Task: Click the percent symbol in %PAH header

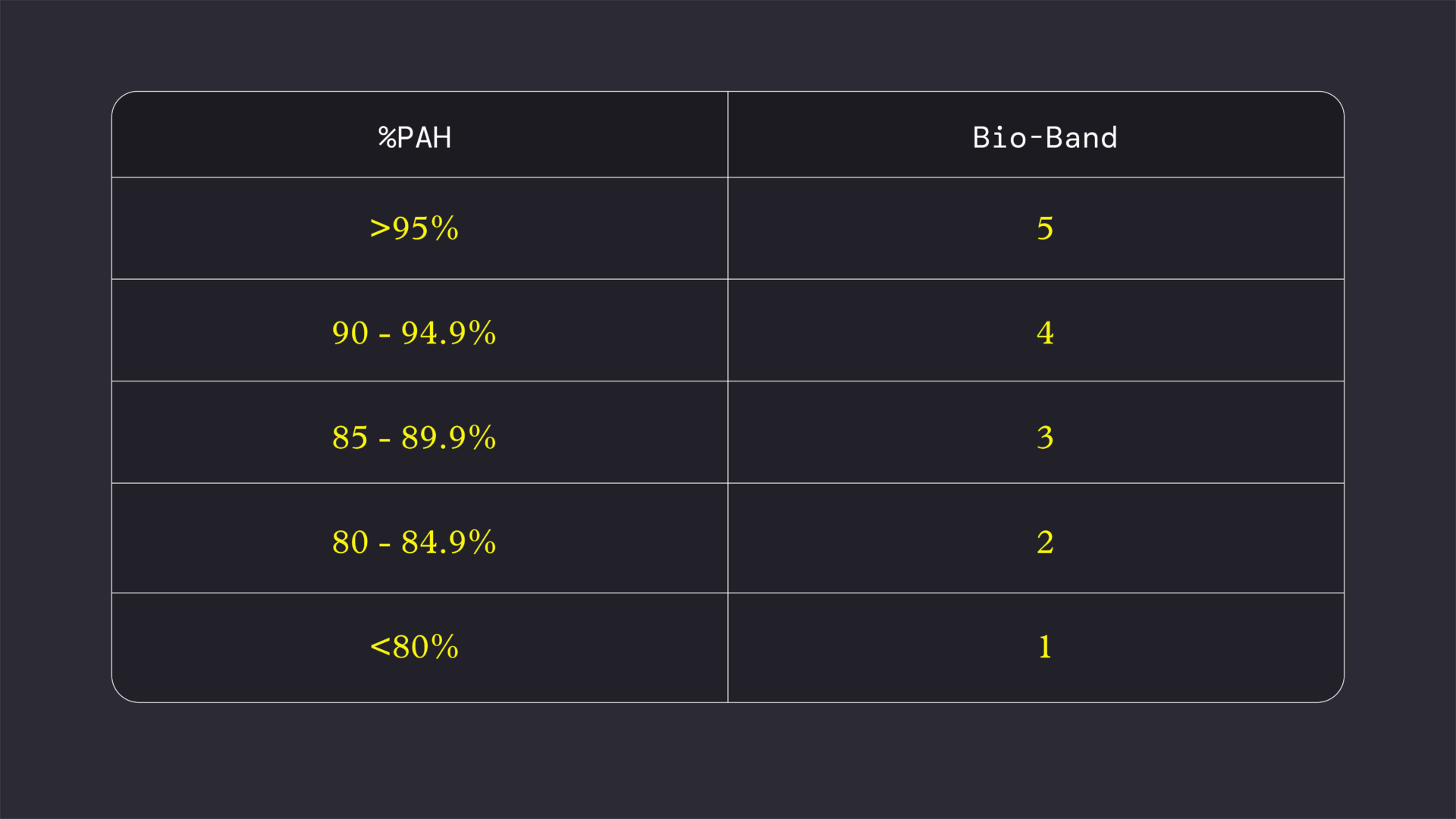Action: tap(387, 137)
